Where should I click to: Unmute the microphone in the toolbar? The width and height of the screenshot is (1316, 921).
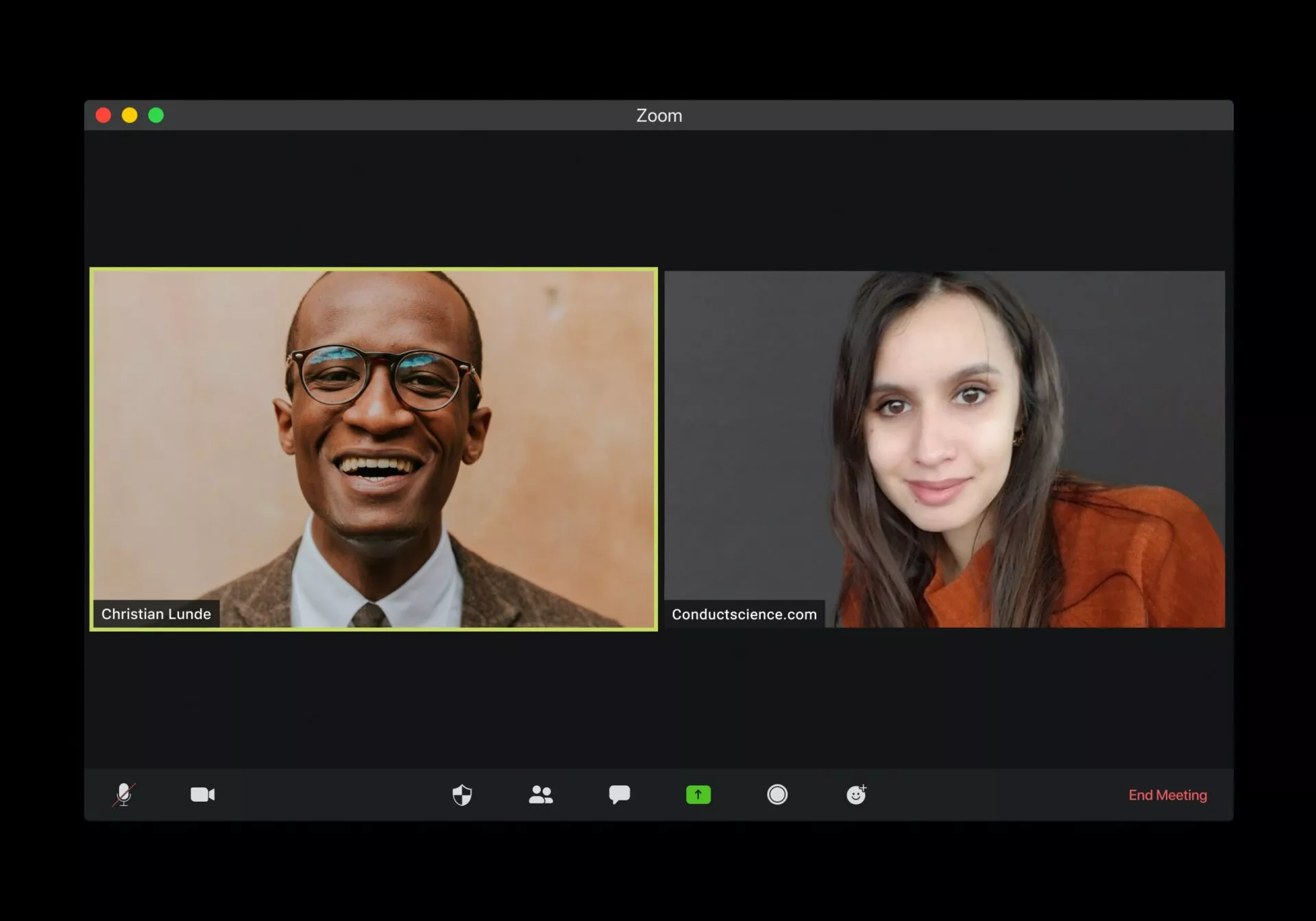pyautogui.click(x=124, y=795)
